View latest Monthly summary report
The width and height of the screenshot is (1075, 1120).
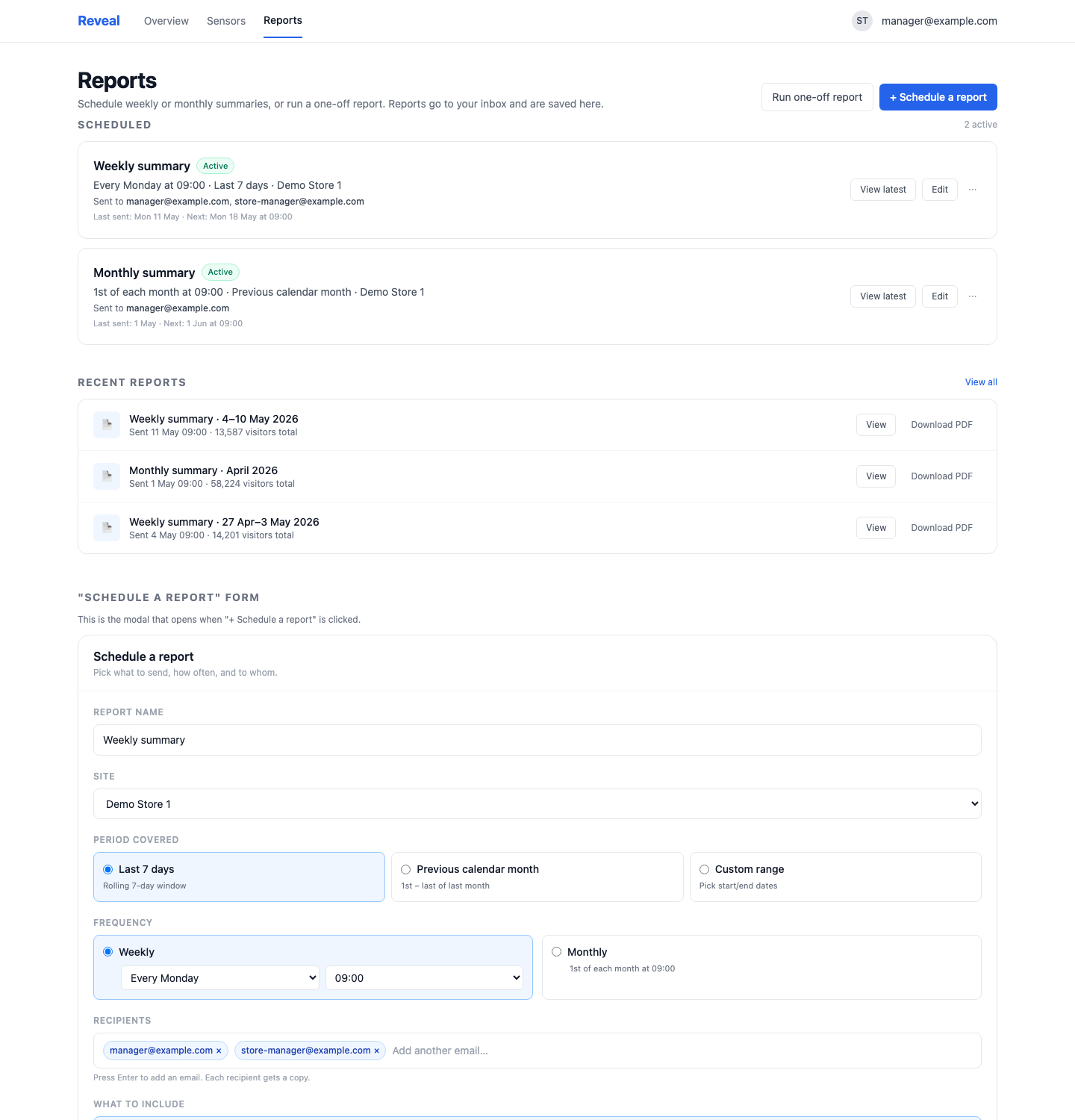coord(883,296)
